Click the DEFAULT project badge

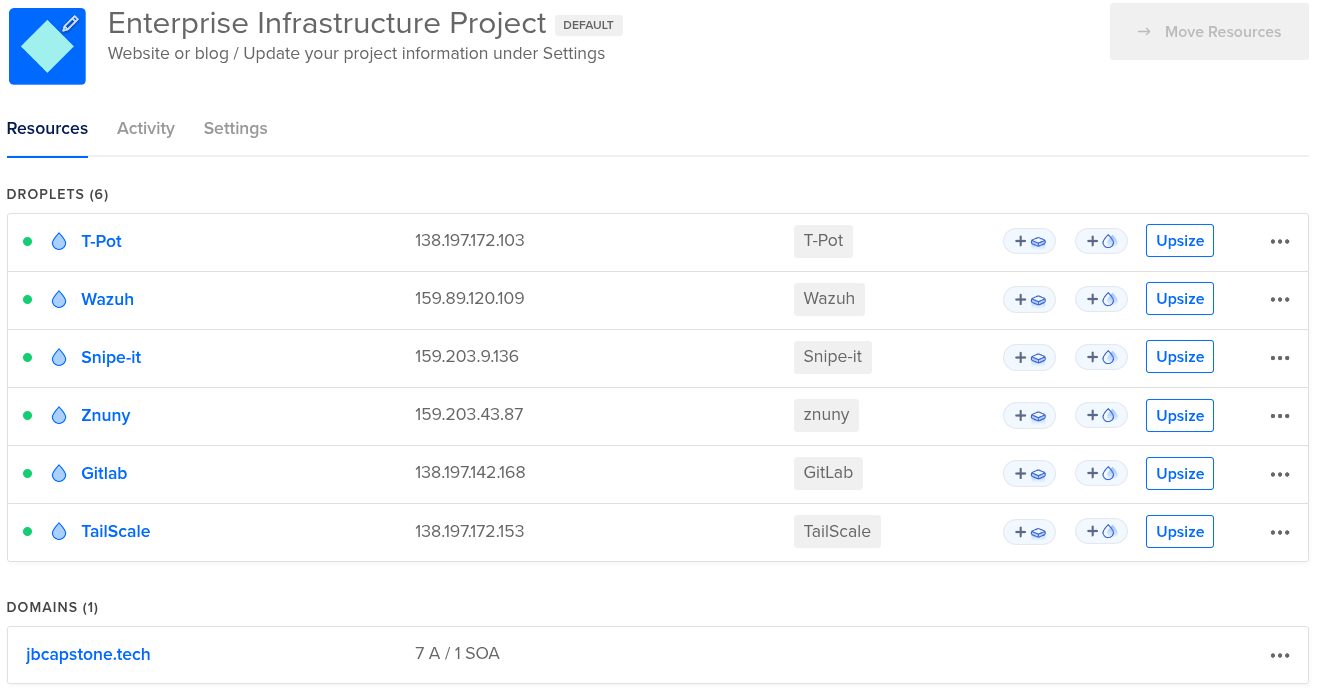pyautogui.click(x=589, y=24)
